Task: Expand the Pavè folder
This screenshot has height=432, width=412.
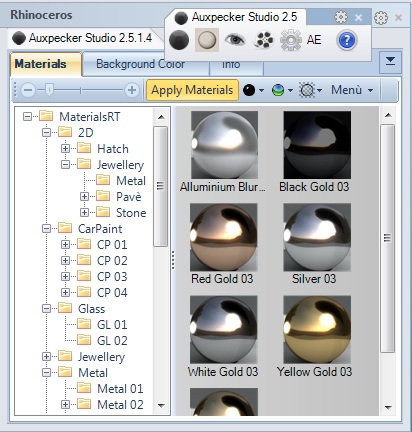Action: (84, 197)
